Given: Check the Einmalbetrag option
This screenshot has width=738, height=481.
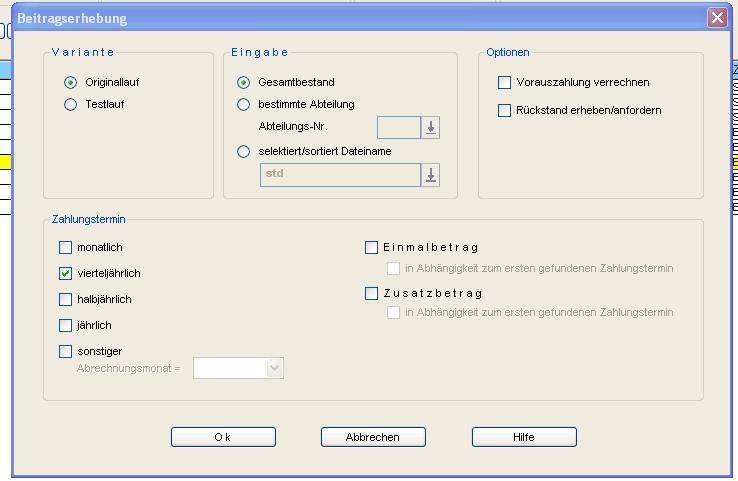Looking at the screenshot, I should coord(372,247).
